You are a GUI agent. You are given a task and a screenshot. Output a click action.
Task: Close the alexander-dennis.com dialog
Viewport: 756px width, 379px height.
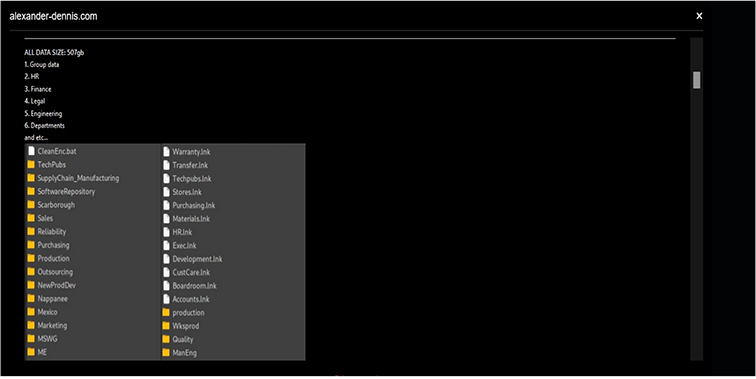point(699,16)
